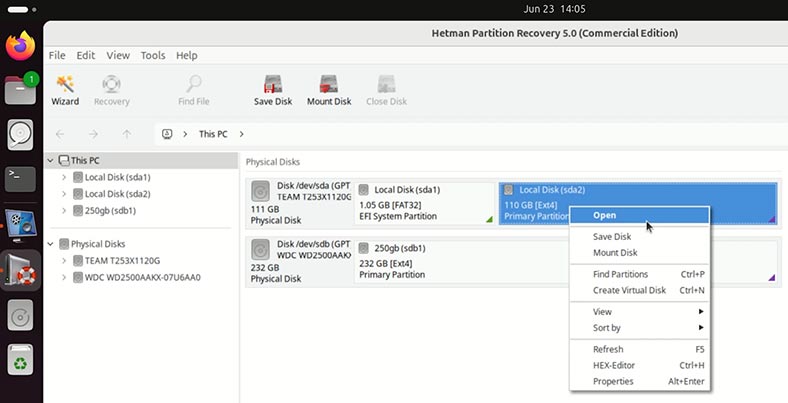Click Local Disk (sda1) partition tile
Screen dimensions: 788x403
click(425, 203)
